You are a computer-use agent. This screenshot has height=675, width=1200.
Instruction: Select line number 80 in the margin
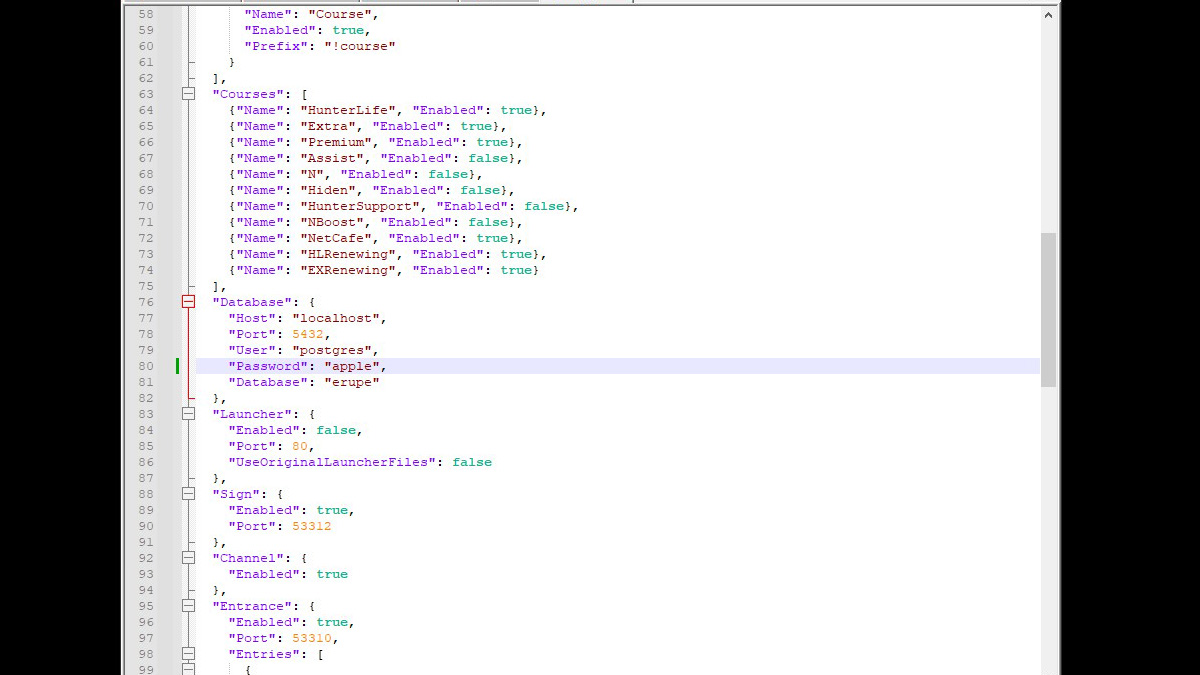click(146, 366)
